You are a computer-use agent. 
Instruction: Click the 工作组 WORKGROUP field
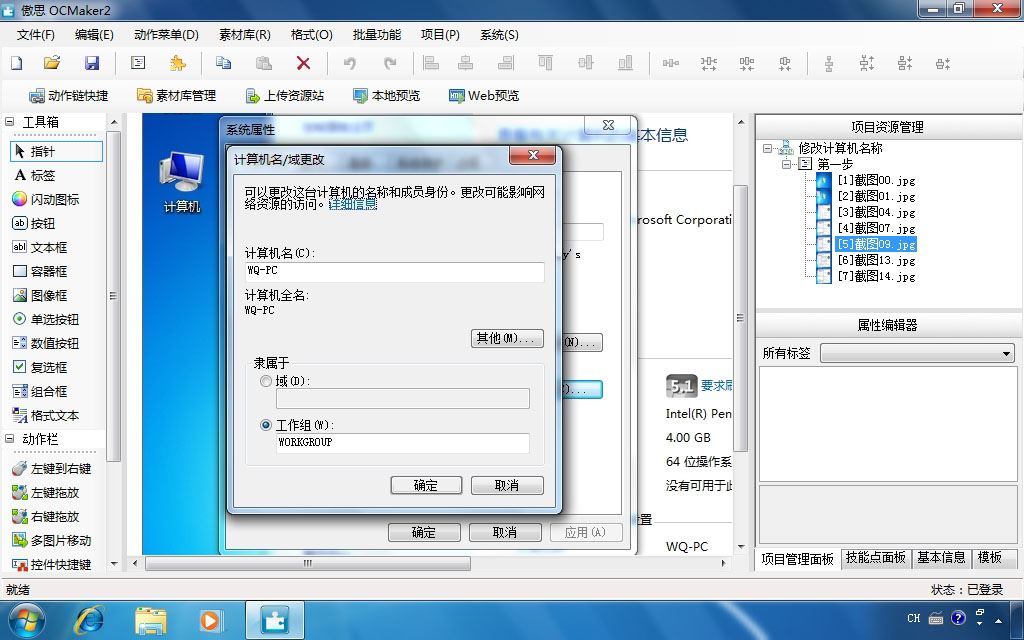pyautogui.click(x=402, y=443)
